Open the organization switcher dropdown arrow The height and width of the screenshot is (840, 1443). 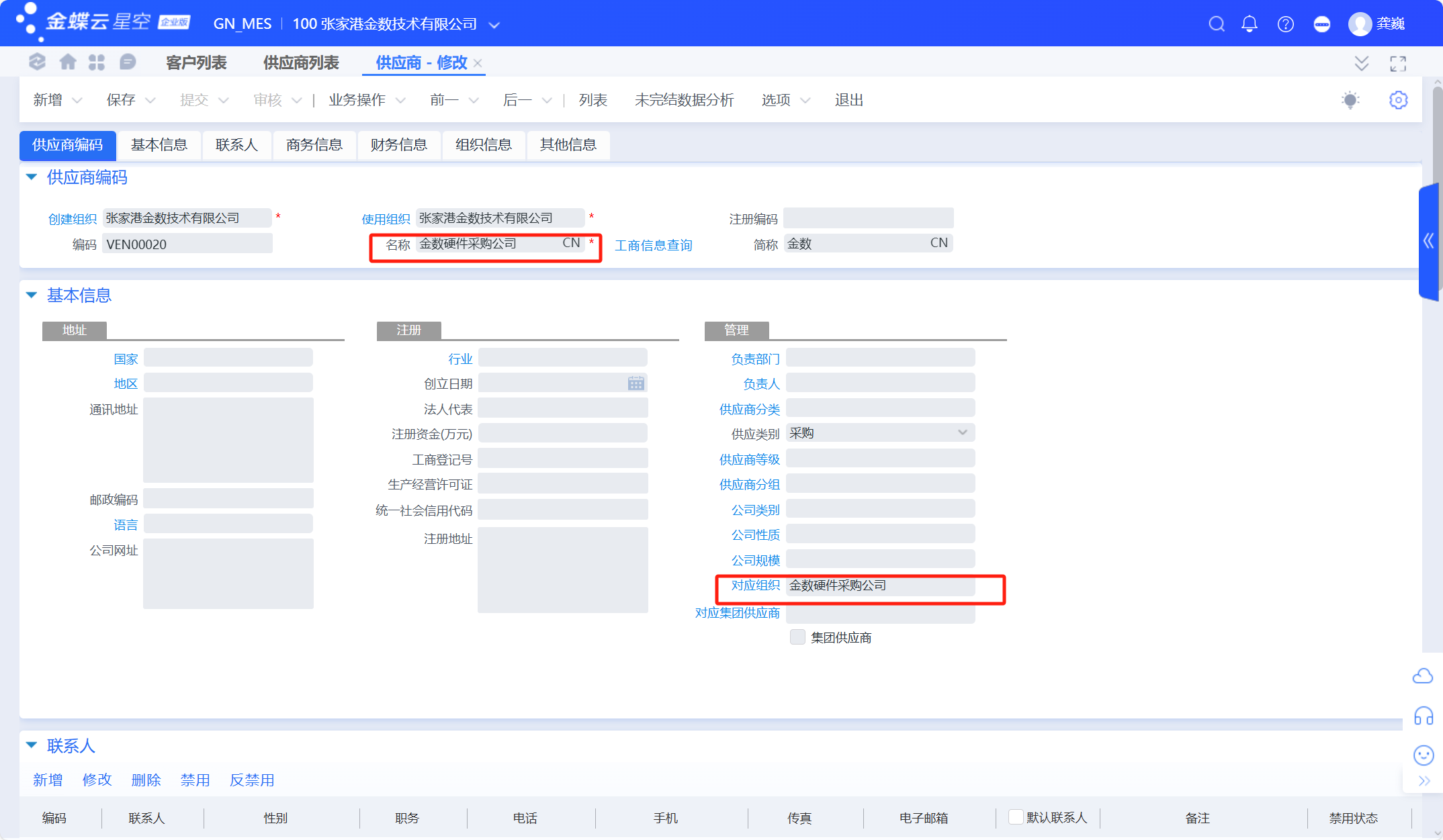pos(494,25)
